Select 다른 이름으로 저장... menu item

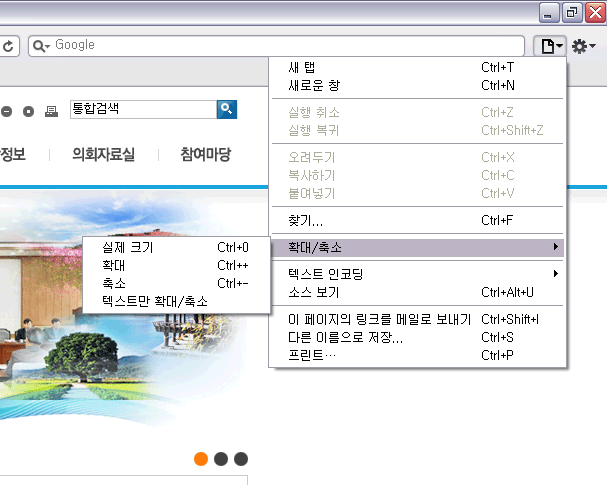point(418,338)
